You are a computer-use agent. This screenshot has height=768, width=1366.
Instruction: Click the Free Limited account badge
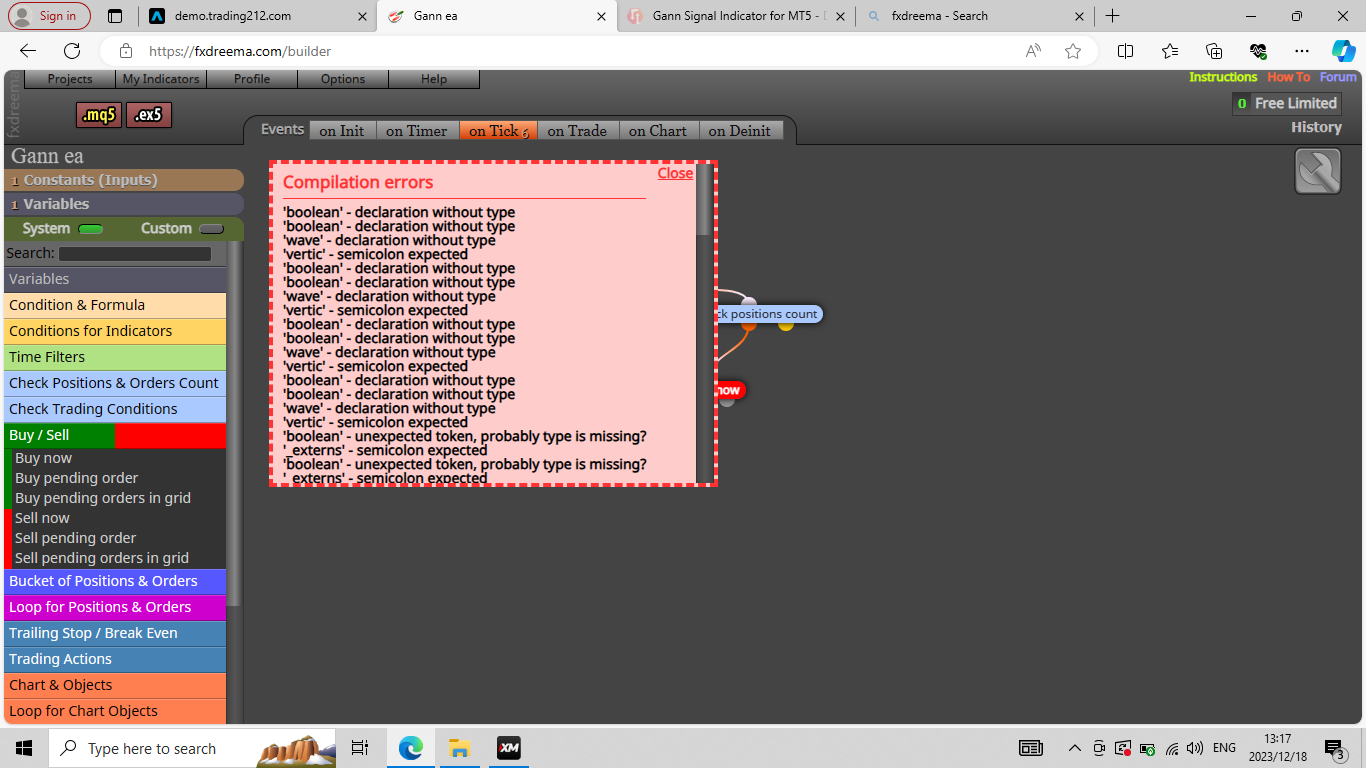point(1286,103)
